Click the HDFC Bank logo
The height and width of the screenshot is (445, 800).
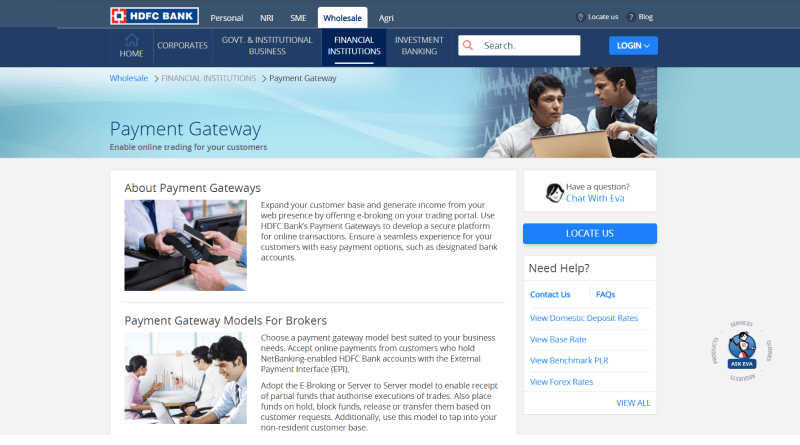[x=154, y=16]
